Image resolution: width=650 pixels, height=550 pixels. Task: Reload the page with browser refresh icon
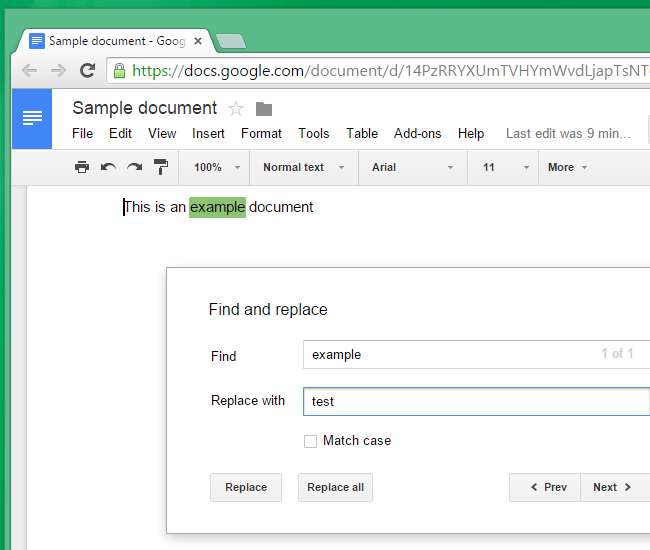(x=87, y=70)
